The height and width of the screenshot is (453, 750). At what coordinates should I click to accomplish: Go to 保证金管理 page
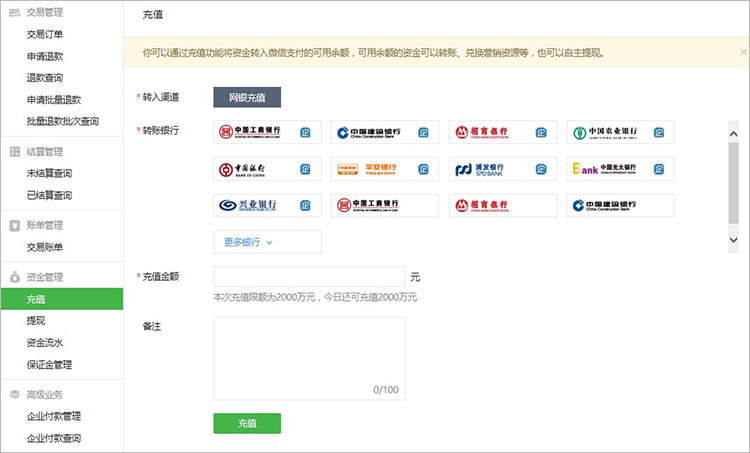49,365
